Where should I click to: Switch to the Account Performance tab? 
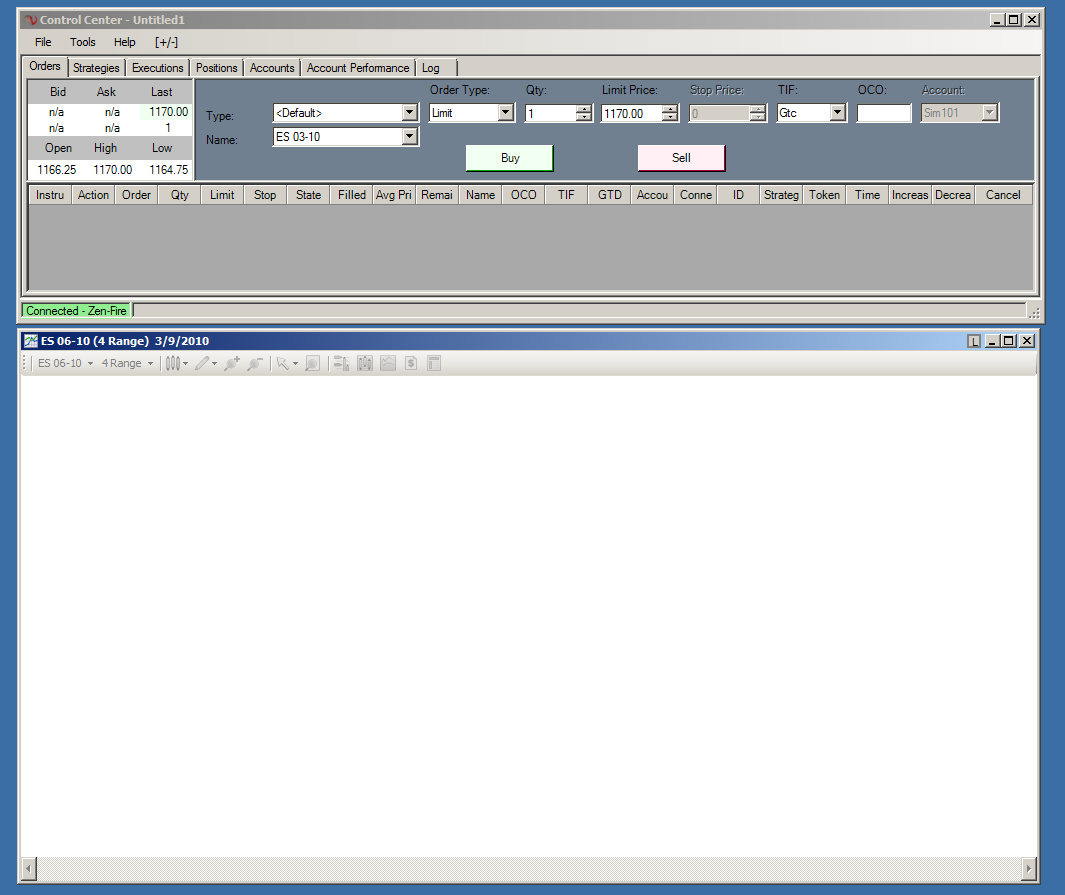(358, 68)
